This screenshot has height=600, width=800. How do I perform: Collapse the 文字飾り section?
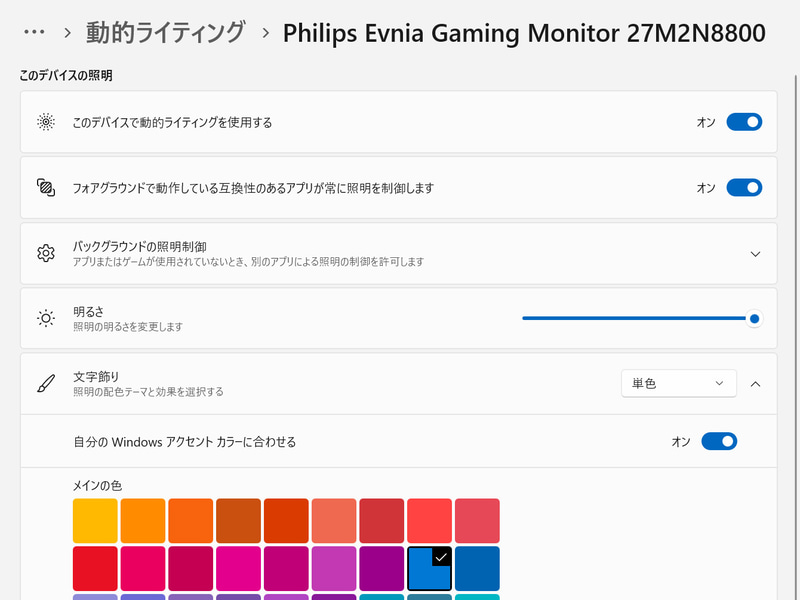[756, 384]
